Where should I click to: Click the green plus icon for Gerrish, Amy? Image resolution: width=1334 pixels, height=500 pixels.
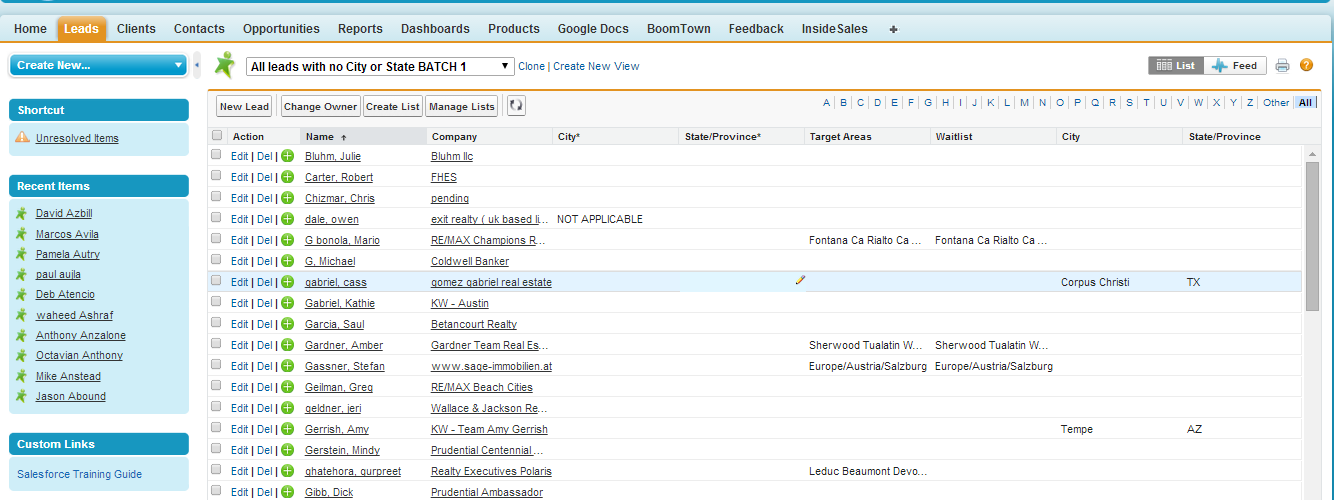(288, 429)
